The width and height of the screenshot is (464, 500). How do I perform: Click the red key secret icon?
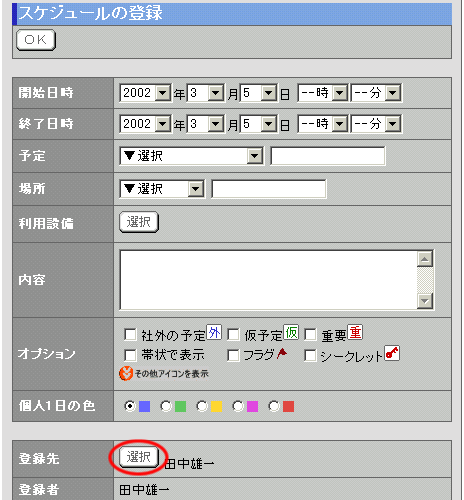point(392,353)
